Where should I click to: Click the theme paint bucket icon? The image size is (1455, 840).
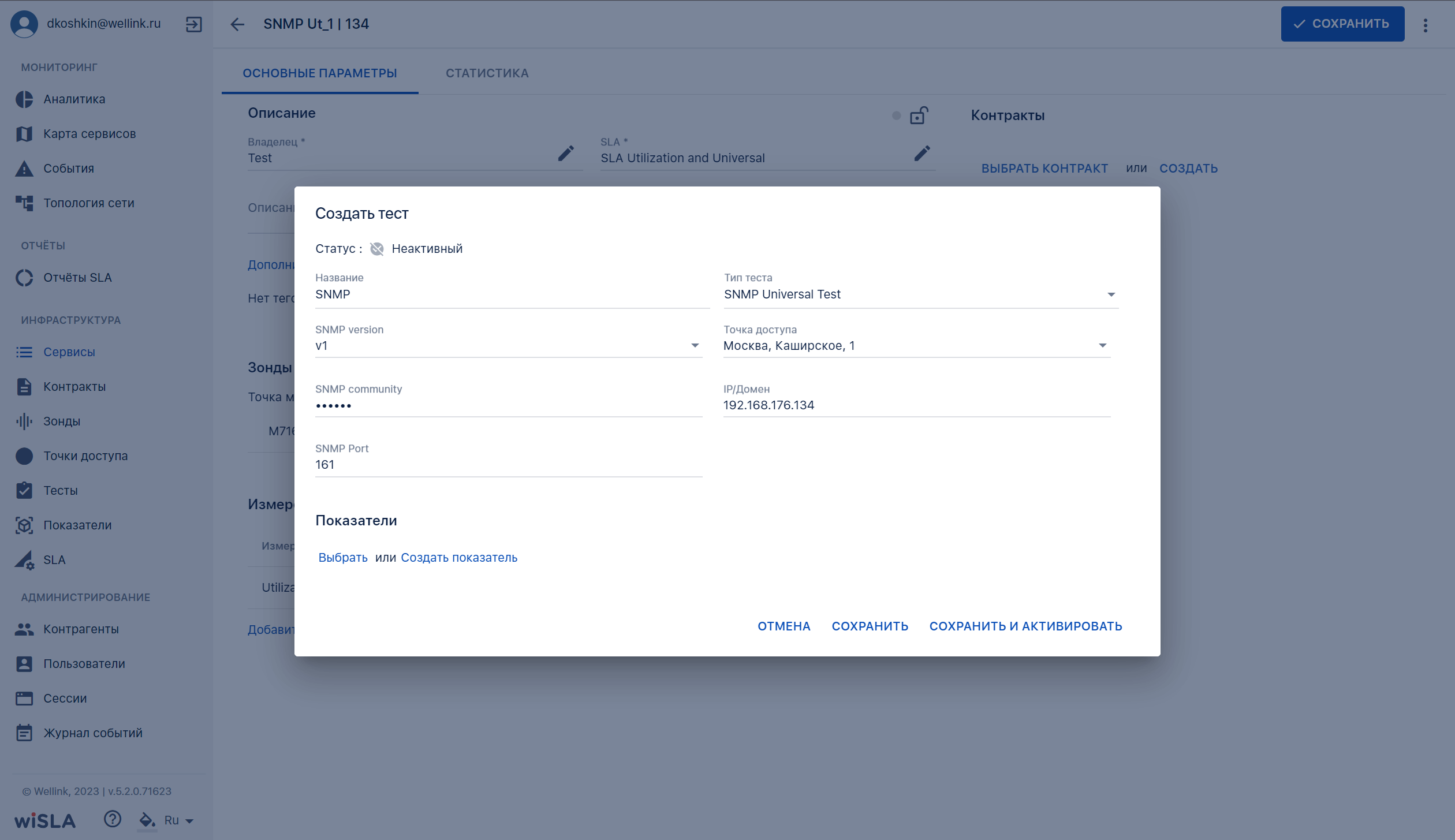click(147, 820)
